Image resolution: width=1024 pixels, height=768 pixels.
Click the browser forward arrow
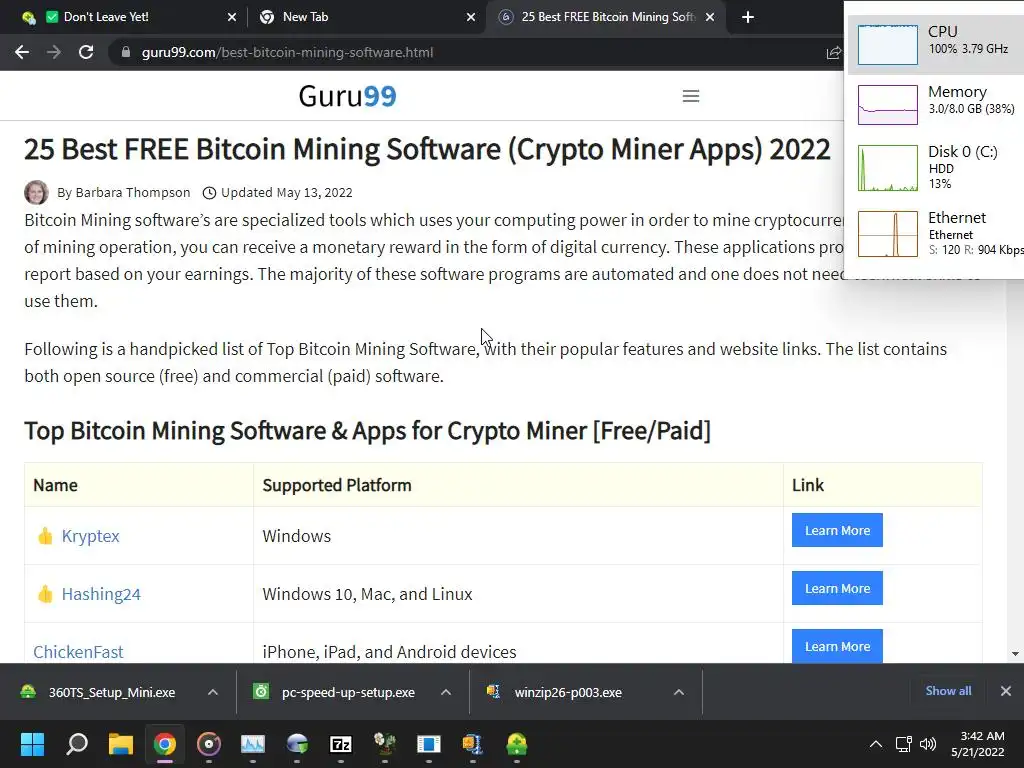(54, 52)
